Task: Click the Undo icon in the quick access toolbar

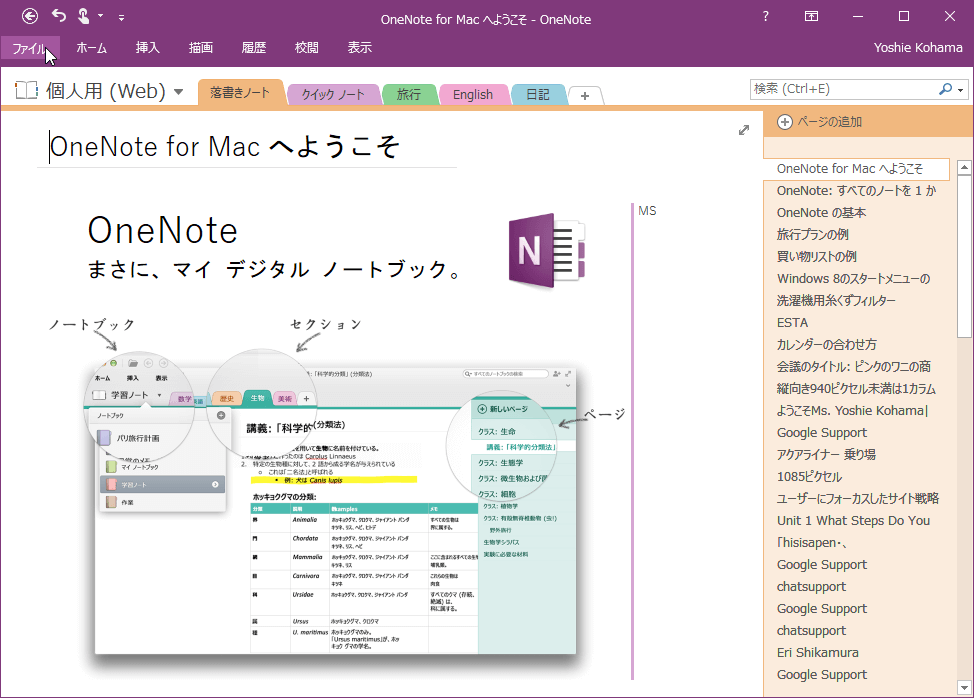Action: tap(59, 16)
